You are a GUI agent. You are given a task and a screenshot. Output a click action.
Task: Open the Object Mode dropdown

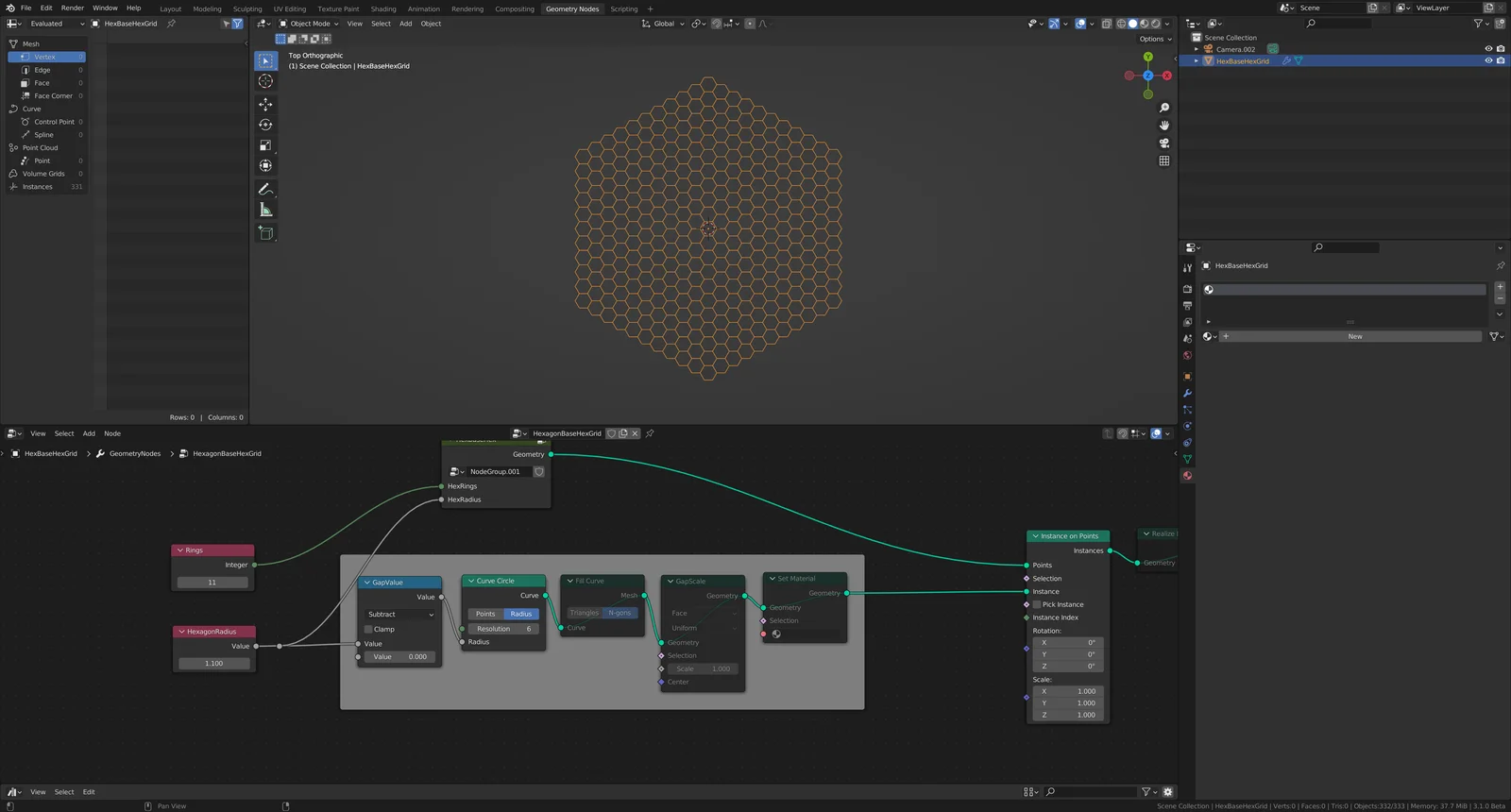point(309,24)
